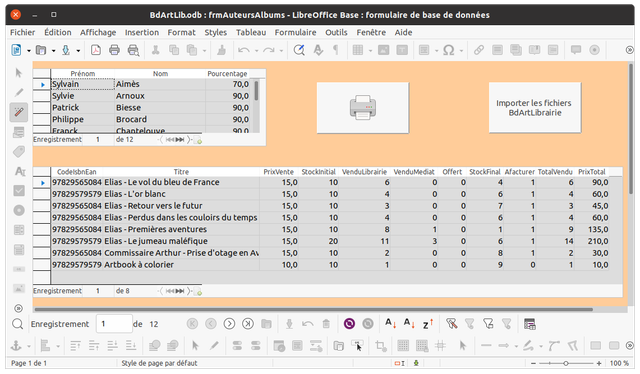This screenshot has height=374, width=640.
Task: Select Artbook à colorier title cell
Action: [181, 265]
